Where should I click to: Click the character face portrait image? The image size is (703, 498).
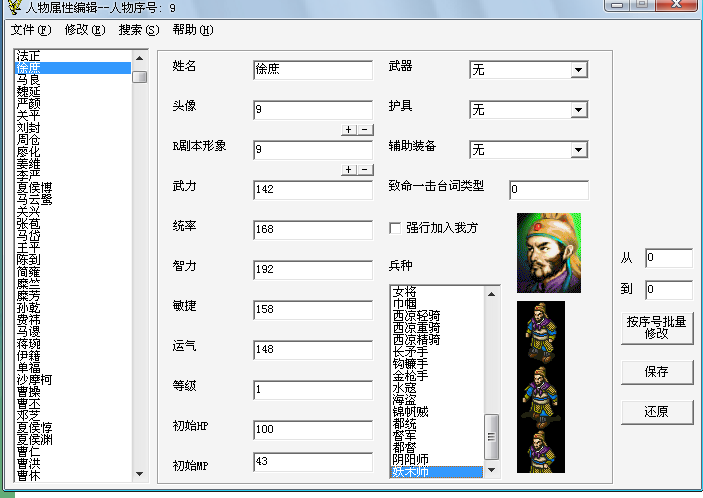click(x=548, y=252)
